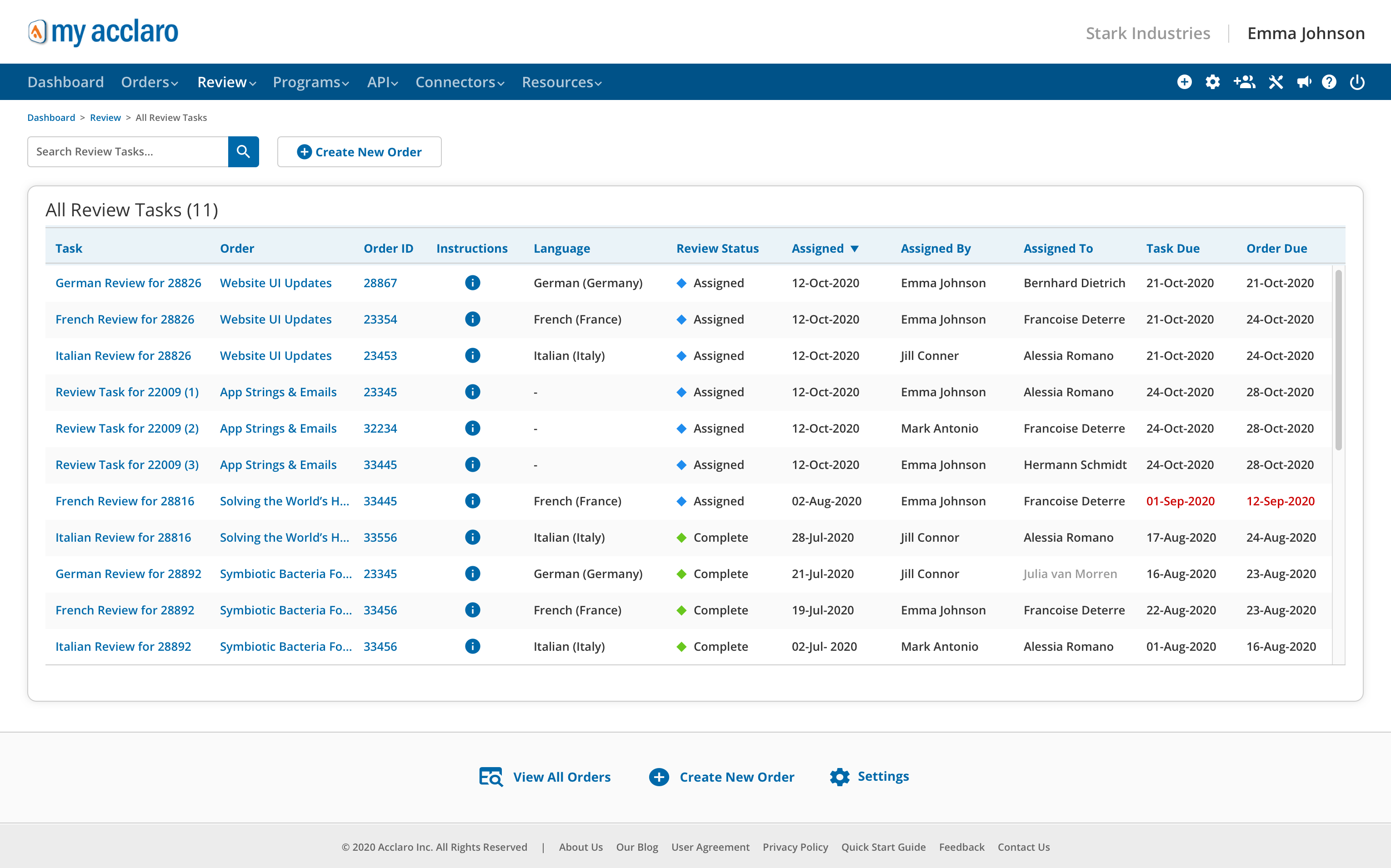This screenshot has height=868, width=1391.
Task: Click the add-users icon in the navbar
Action: (x=1244, y=82)
